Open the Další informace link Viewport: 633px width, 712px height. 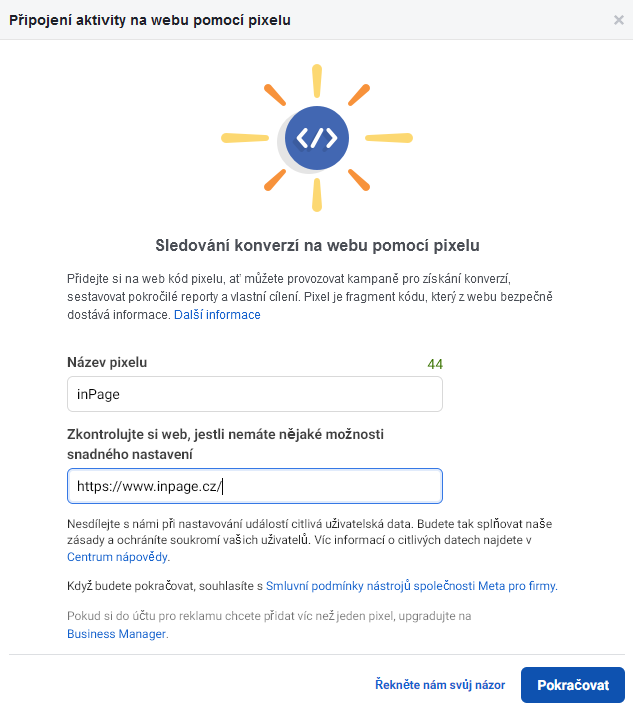[x=217, y=315]
